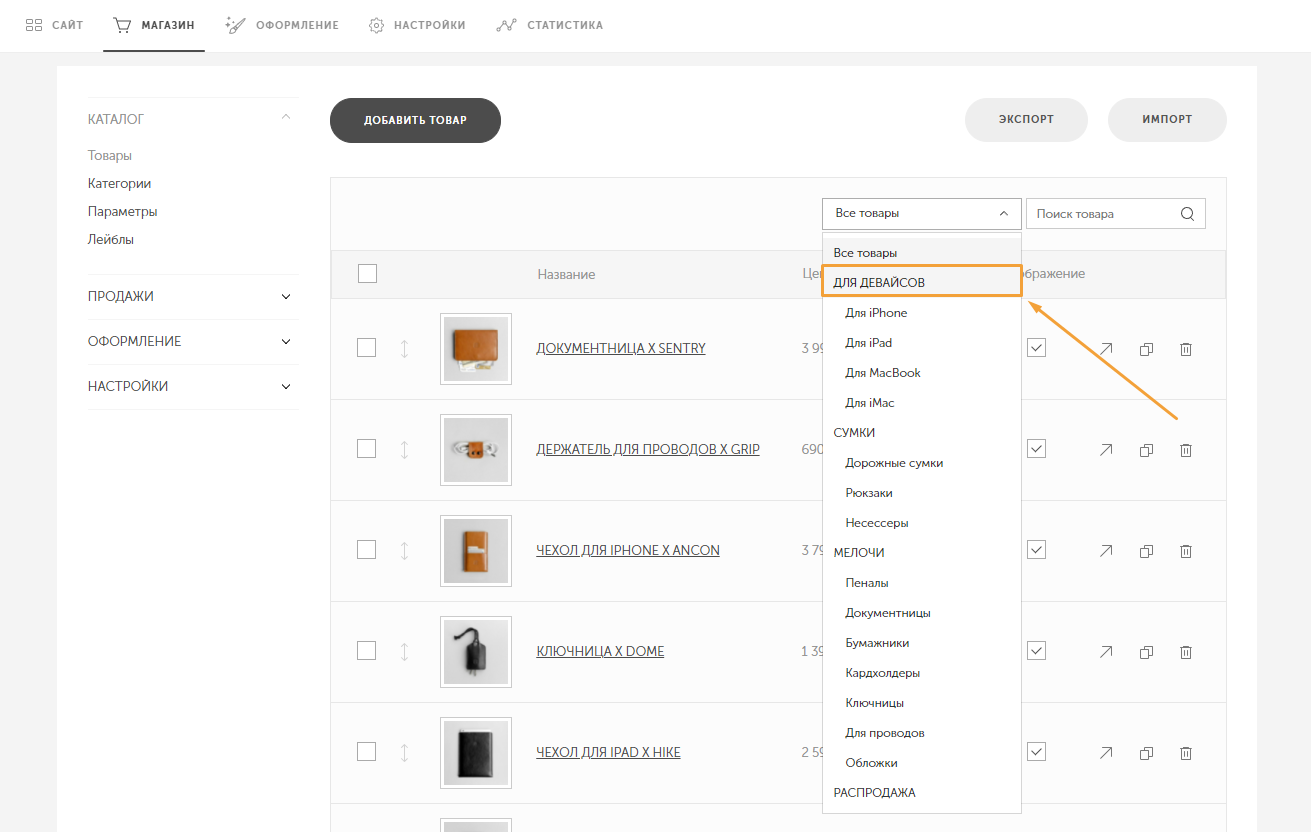
Task: Open the Лейблы sidebar link
Action: point(111,240)
